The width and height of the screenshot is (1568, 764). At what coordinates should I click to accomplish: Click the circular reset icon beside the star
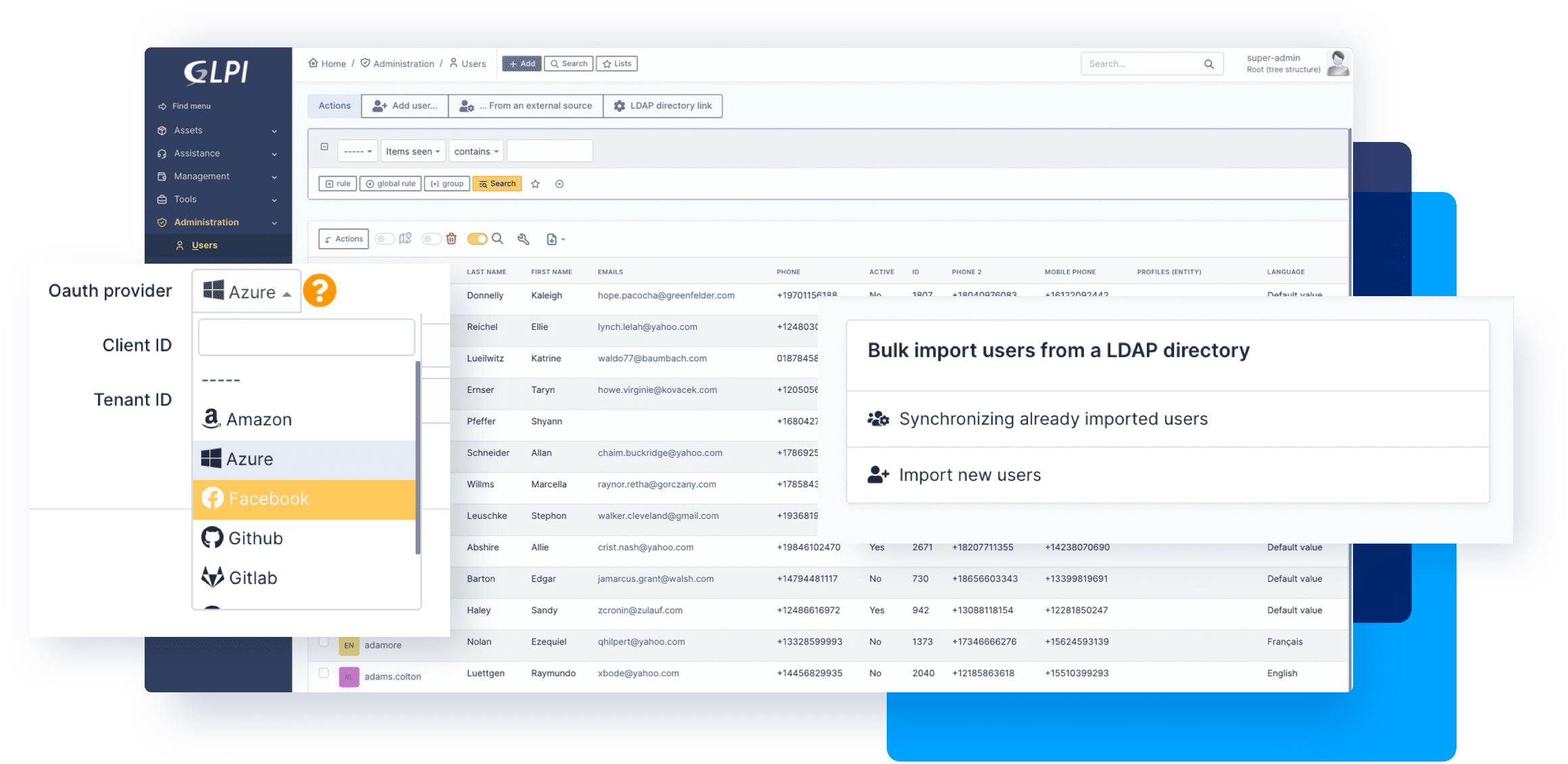tap(560, 184)
